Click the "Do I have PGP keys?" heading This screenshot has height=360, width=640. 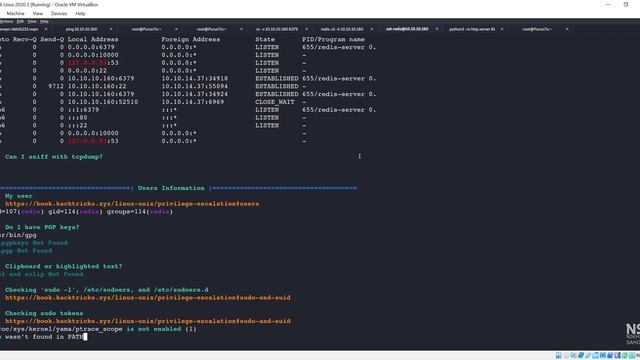pyautogui.click(x=42, y=227)
